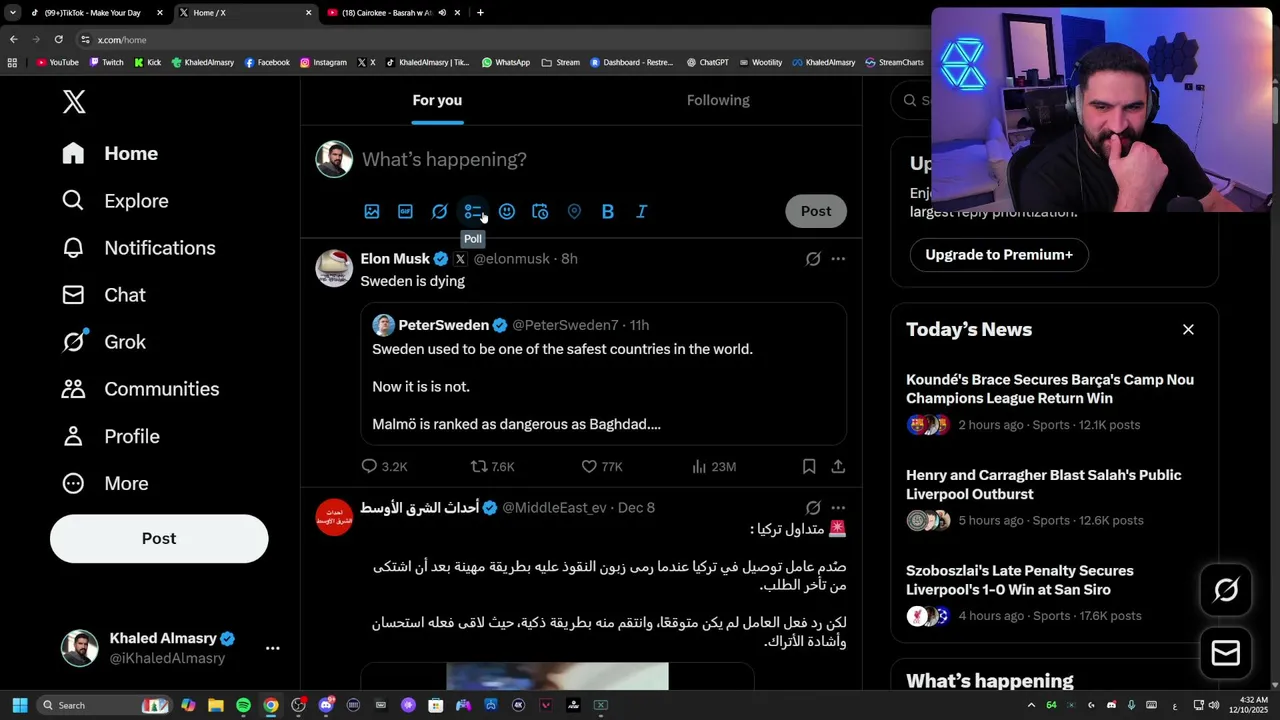Share Elon Musk's post
The image size is (1280, 720).
coord(838,466)
